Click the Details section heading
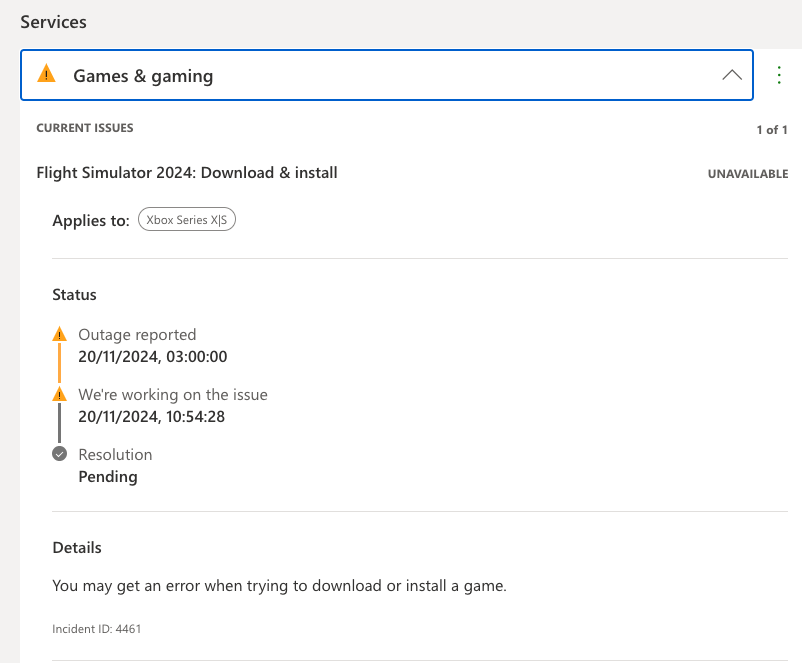This screenshot has height=663, width=802. click(x=77, y=548)
